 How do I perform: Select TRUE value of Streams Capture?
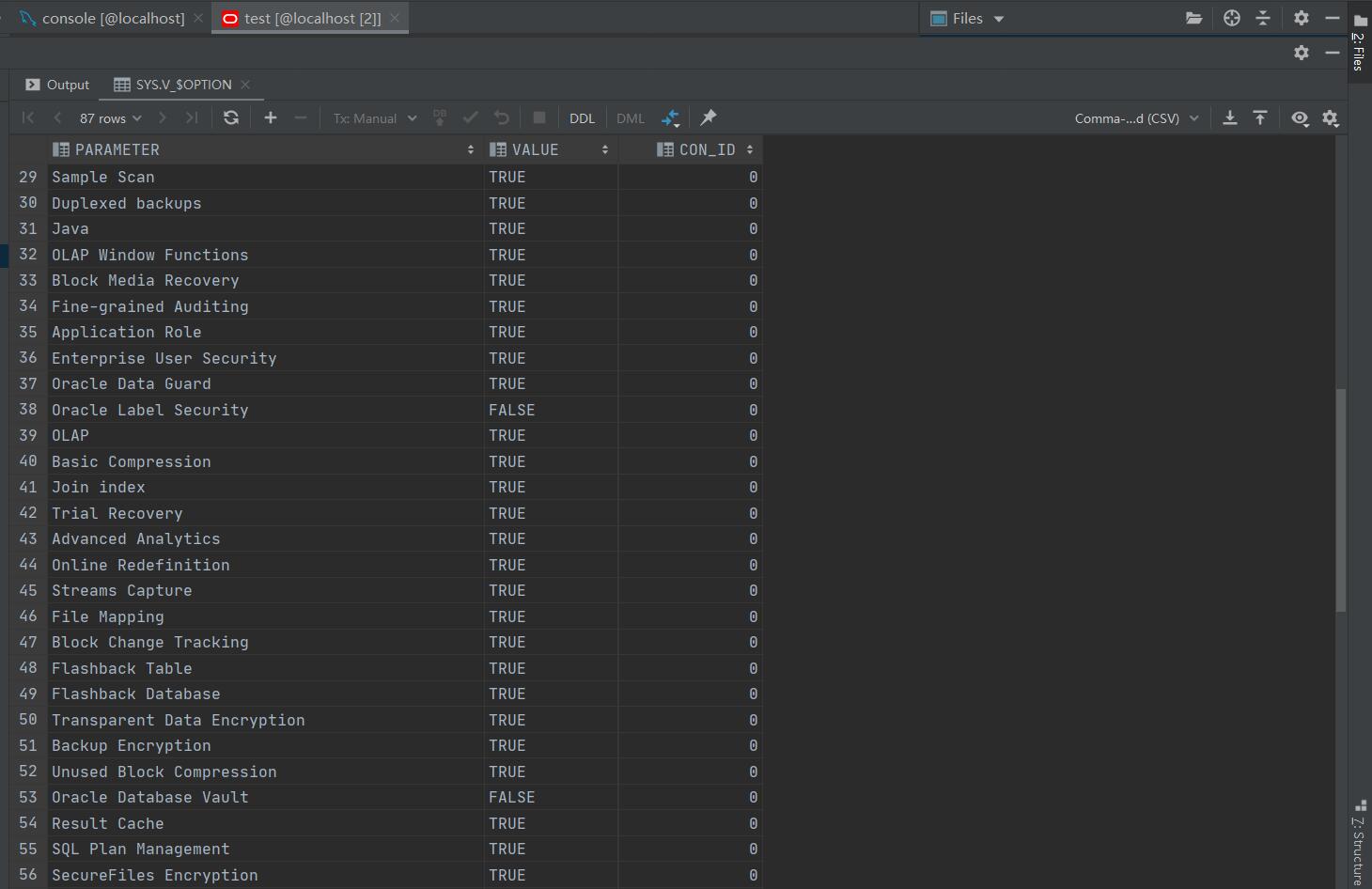[551, 590]
